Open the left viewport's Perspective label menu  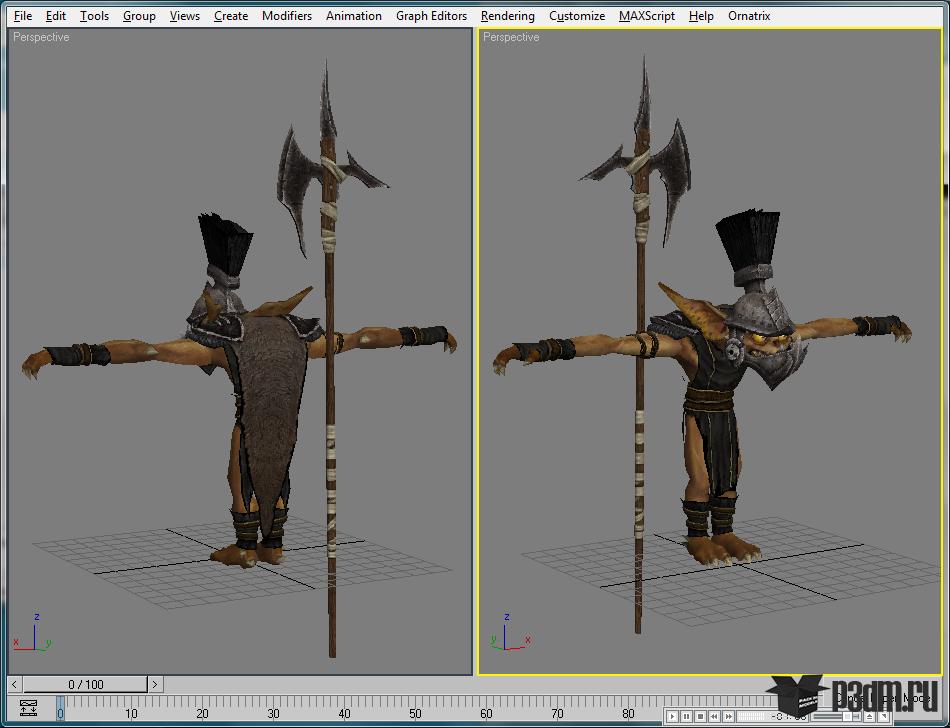tap(41, 37)
